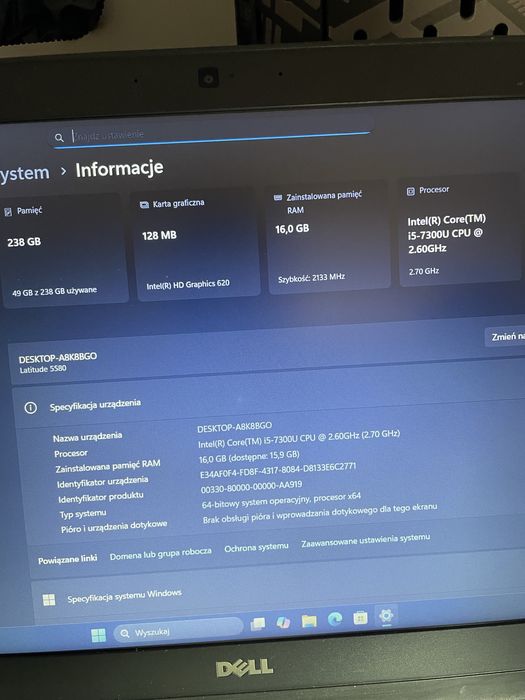Click the Settings gear on the taskbar
The image size is (525, 700).
[x=386, y=616]
